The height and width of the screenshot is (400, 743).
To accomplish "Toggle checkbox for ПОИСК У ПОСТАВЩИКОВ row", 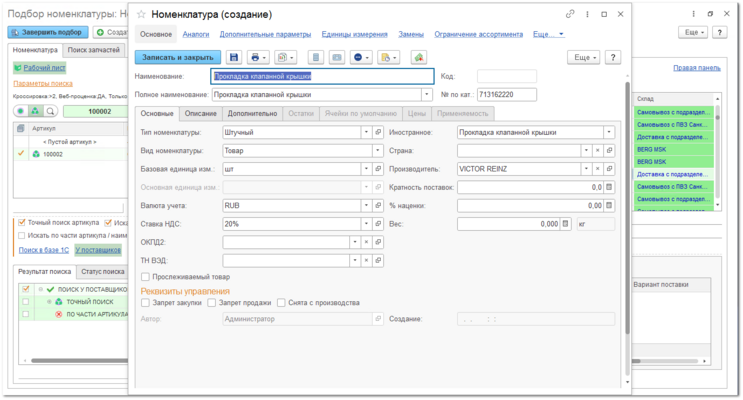I will click(x=26, y=289).
